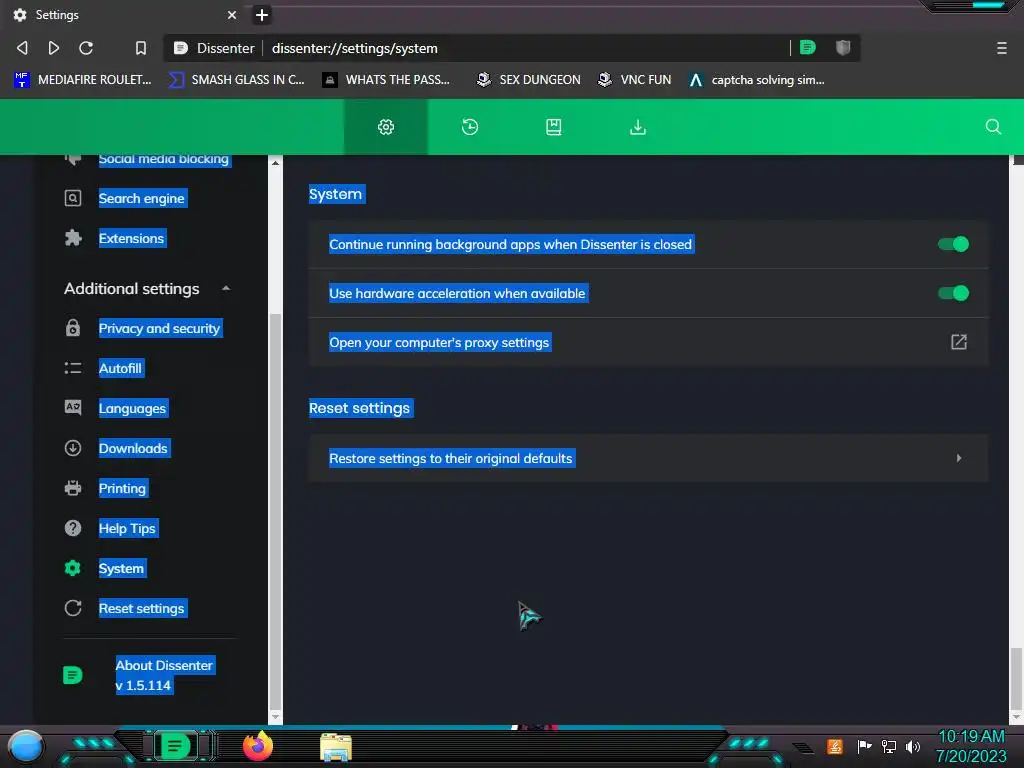Click the sidebar scrollbar down arrow

click(276, 717)
